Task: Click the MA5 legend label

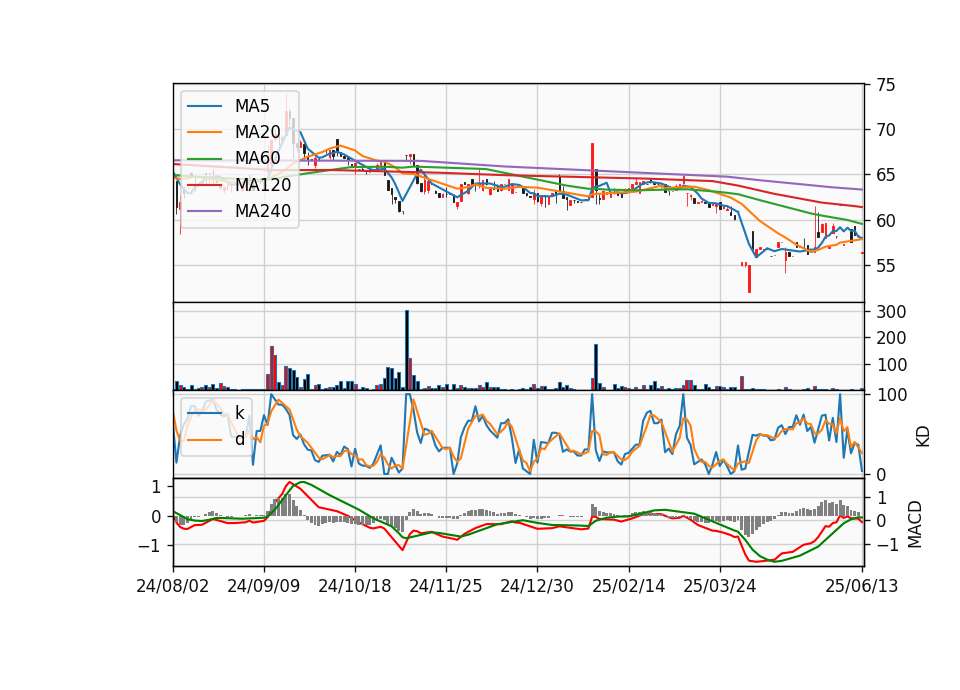Action: tap(252, 106)
